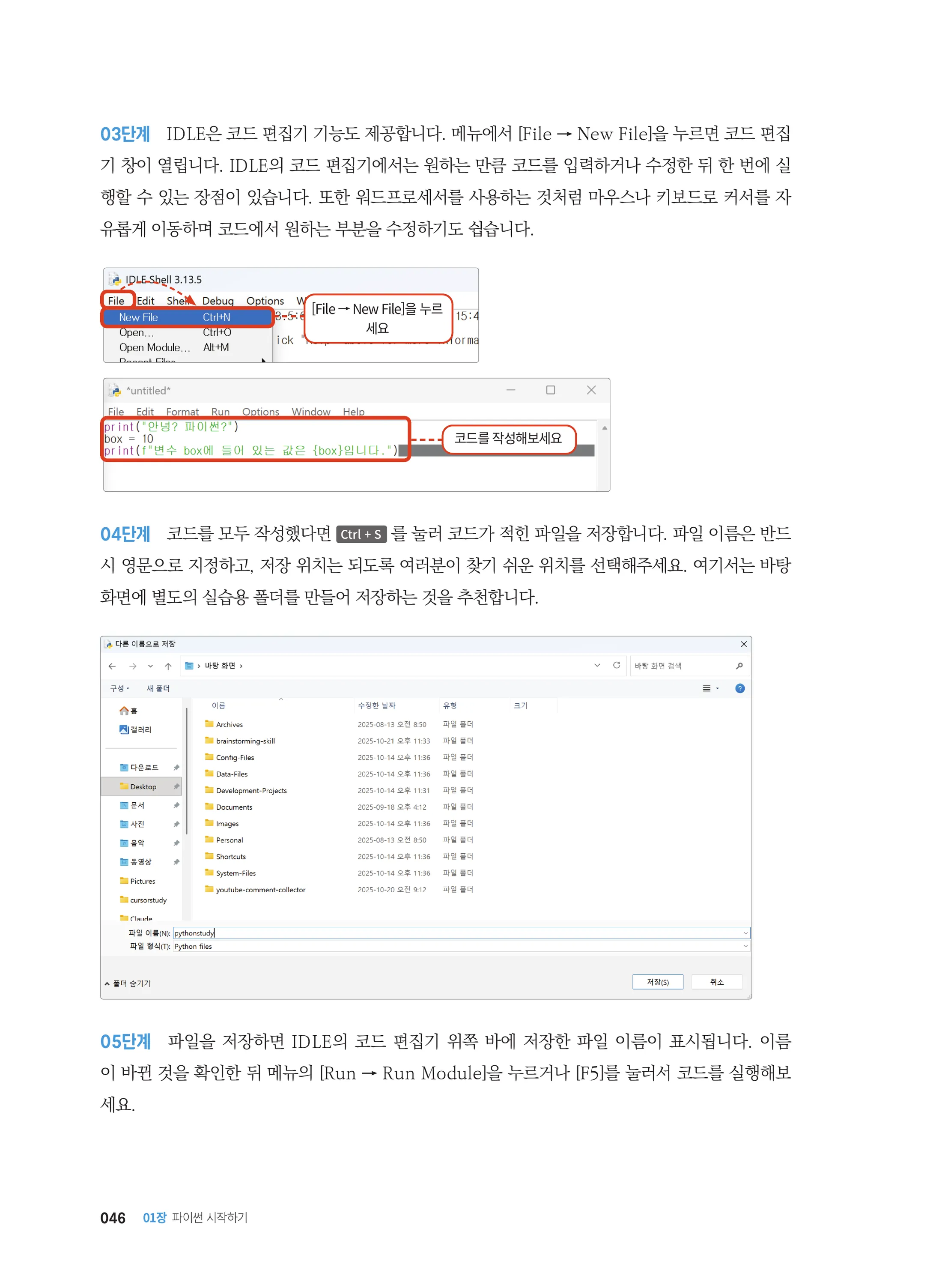Click the pin icon next to 음악
Image resolution: width=942 pixels, height=1288 pixels.
pos(177,843)
